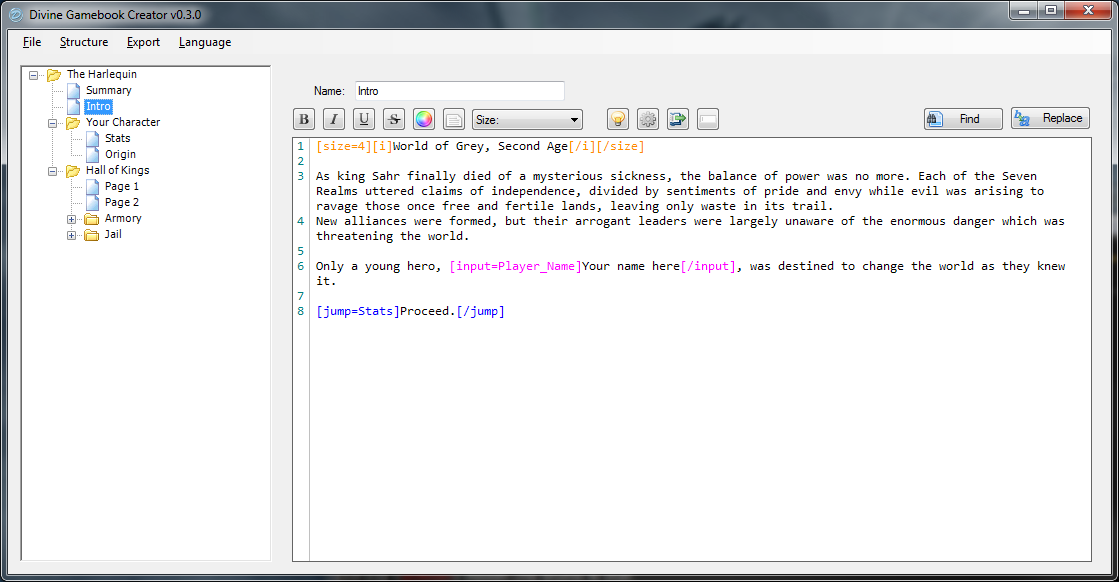1119x582 pixels.
Task: Click the Page 2 document icon
Action: [92, 203]
